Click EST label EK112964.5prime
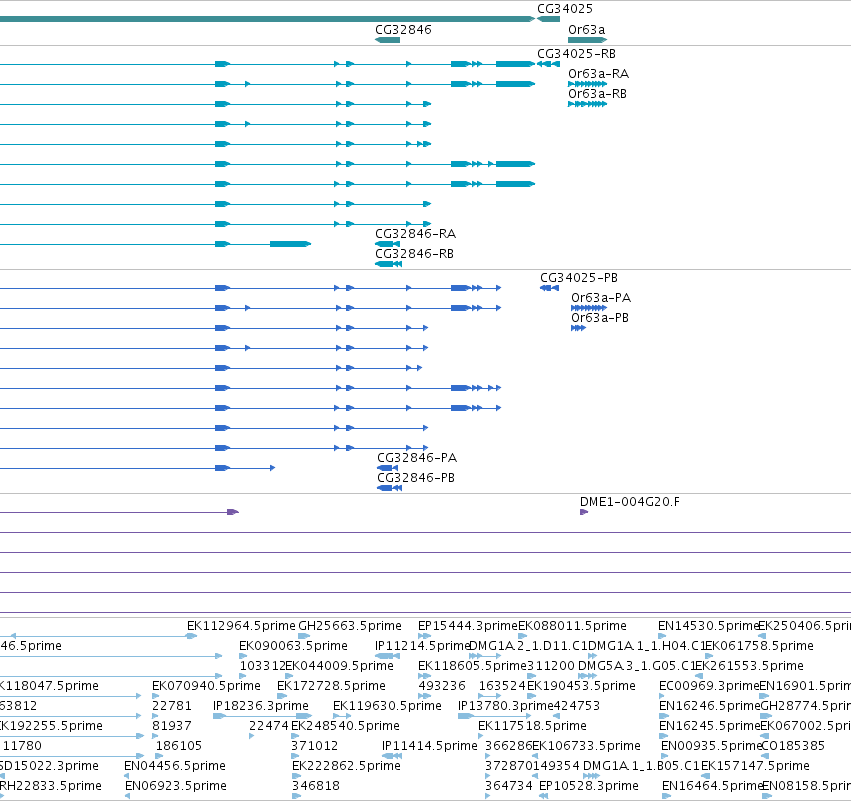The width and height of the screenshot is (851, 801). coord(241,626)
